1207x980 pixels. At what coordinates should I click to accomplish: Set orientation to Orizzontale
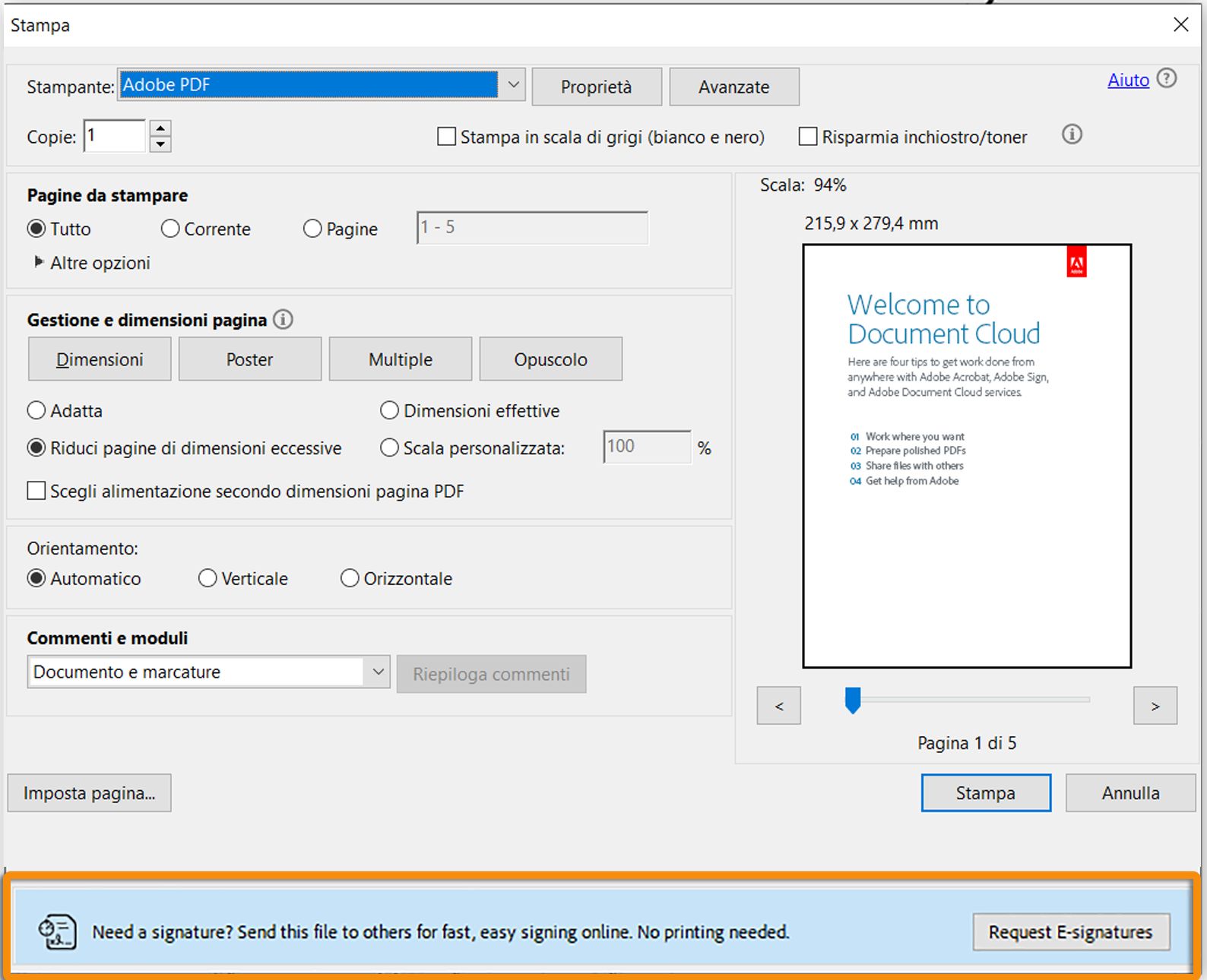tap(350, 579)
